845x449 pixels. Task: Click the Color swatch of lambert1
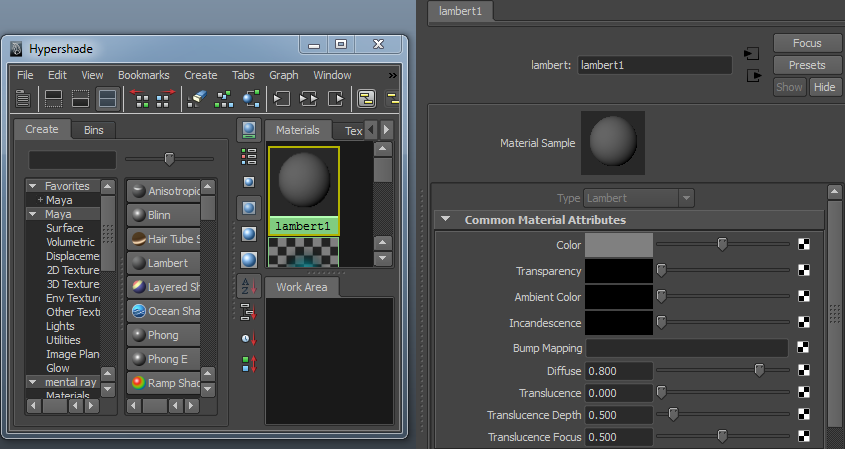point(618,244)
